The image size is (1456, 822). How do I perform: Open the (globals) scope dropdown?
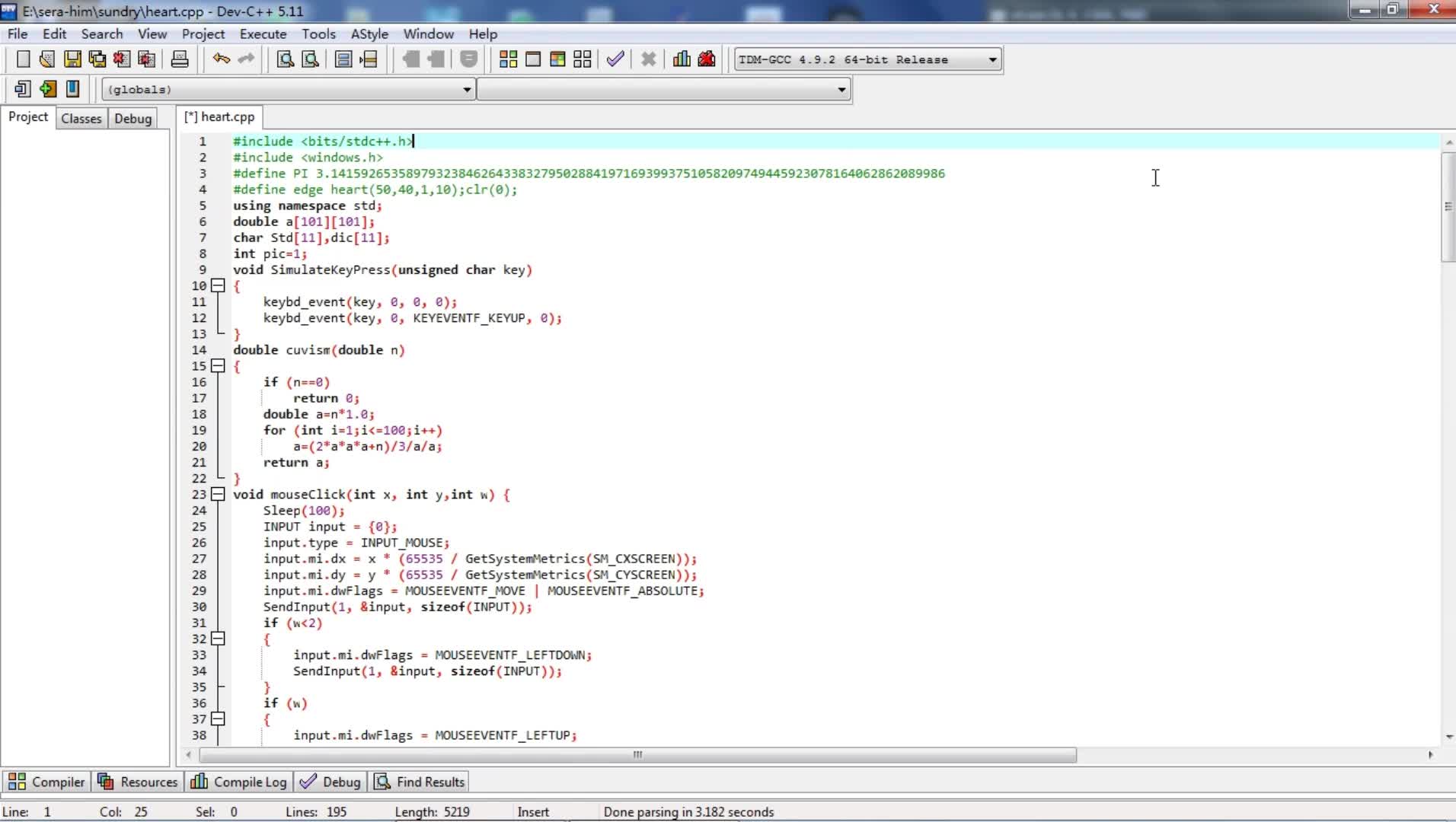[x=467, y=90]
